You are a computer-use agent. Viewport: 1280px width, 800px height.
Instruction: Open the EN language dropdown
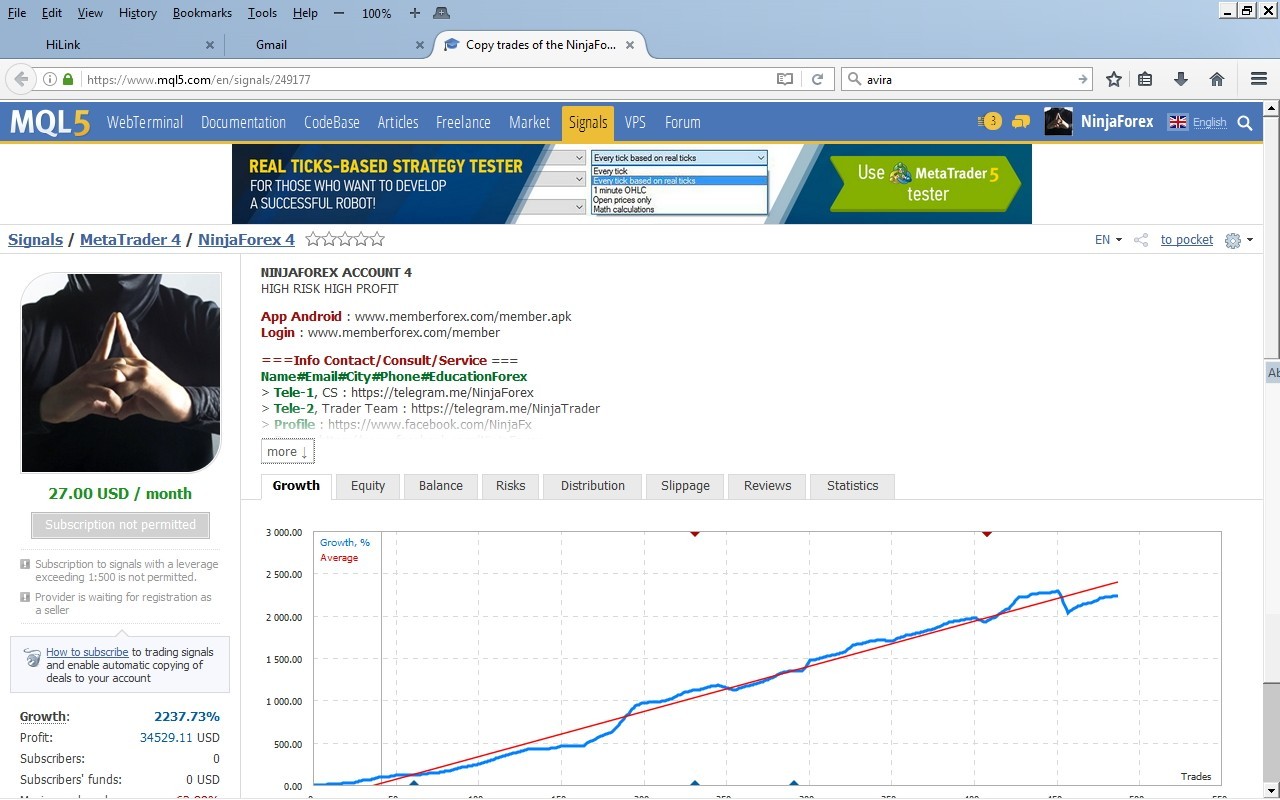[x=1108, y=240]
